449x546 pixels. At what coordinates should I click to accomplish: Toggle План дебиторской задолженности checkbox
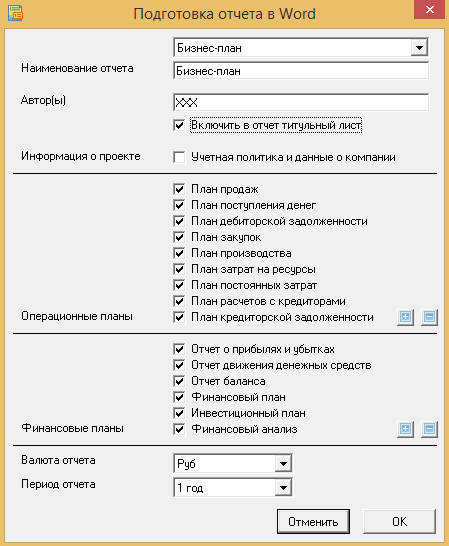179,221
